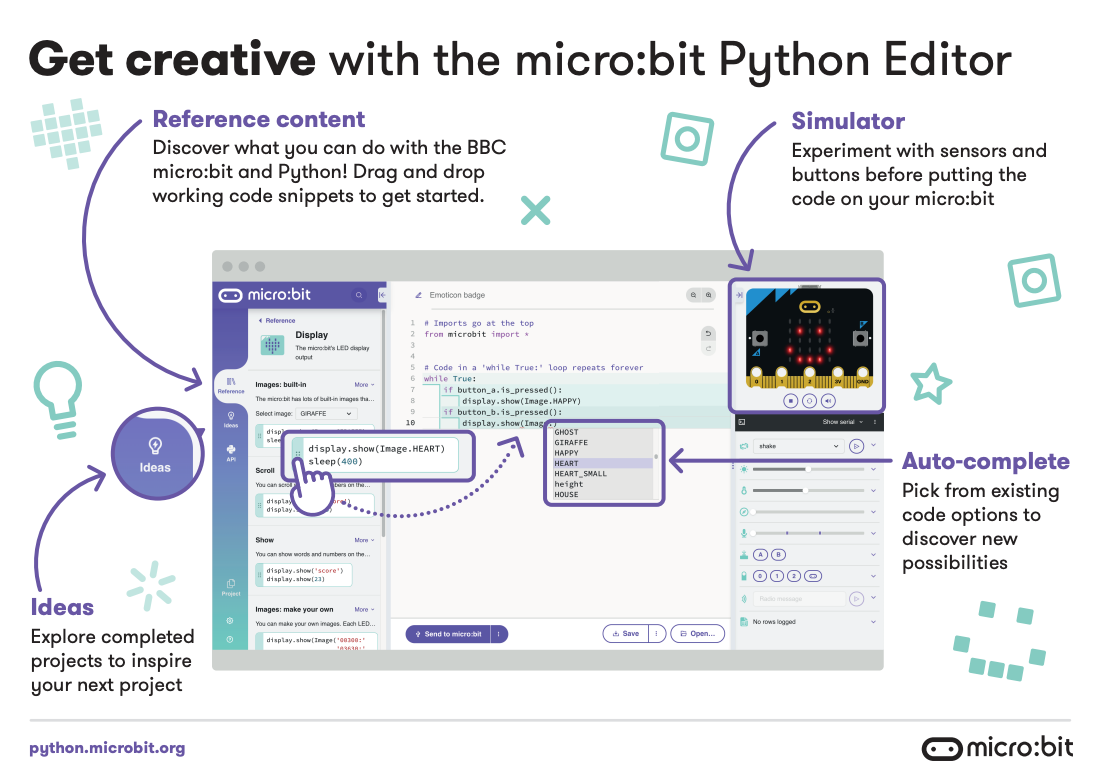Open the shake gesture dropdown

(799, 447)
